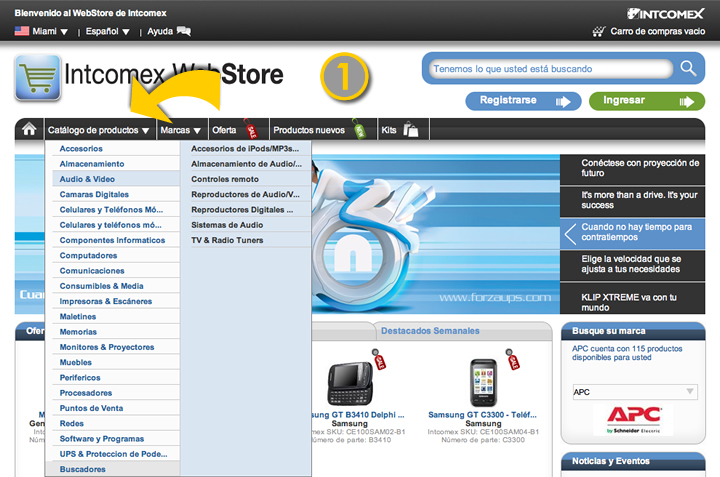720x477 pixels.
Task: Click the Ayuda link
Action: click(160, 31)
